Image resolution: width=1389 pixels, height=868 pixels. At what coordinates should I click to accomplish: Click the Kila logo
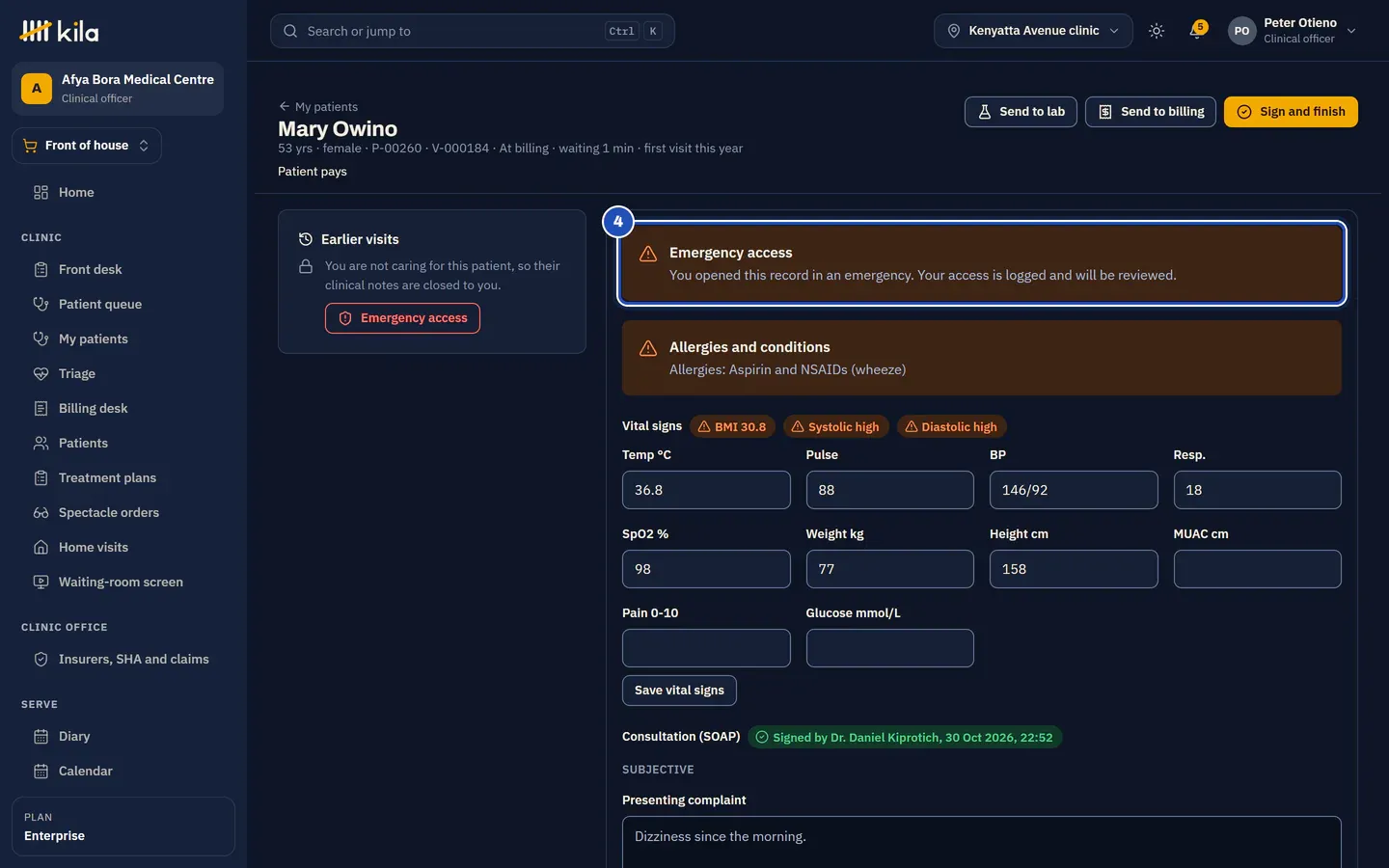59,31
